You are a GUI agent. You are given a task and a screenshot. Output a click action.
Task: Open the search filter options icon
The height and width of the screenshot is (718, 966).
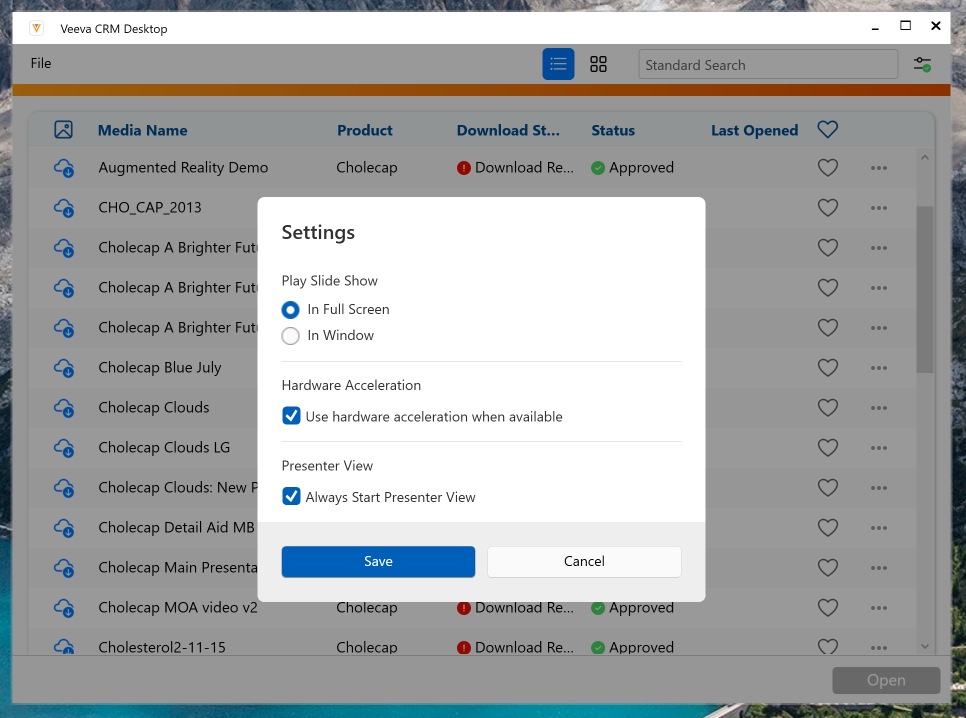click(x=922, y=64)
